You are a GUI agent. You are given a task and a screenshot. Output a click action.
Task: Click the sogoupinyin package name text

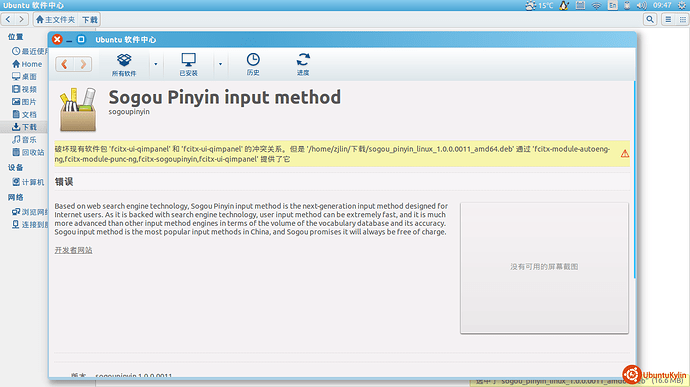pyautogui.click(x=129, y=112)
